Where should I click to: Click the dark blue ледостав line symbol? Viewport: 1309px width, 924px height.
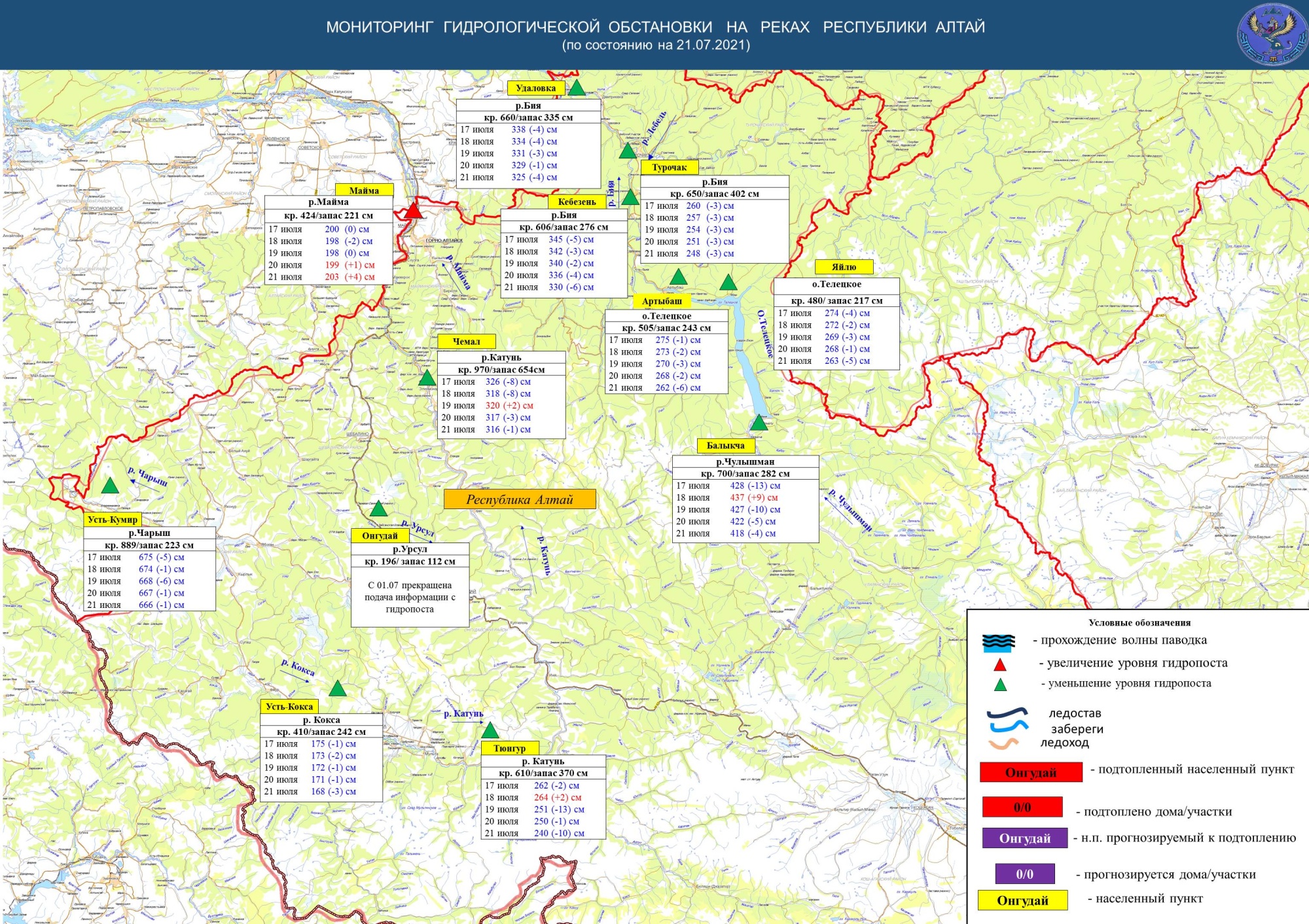coord(1007,713)
